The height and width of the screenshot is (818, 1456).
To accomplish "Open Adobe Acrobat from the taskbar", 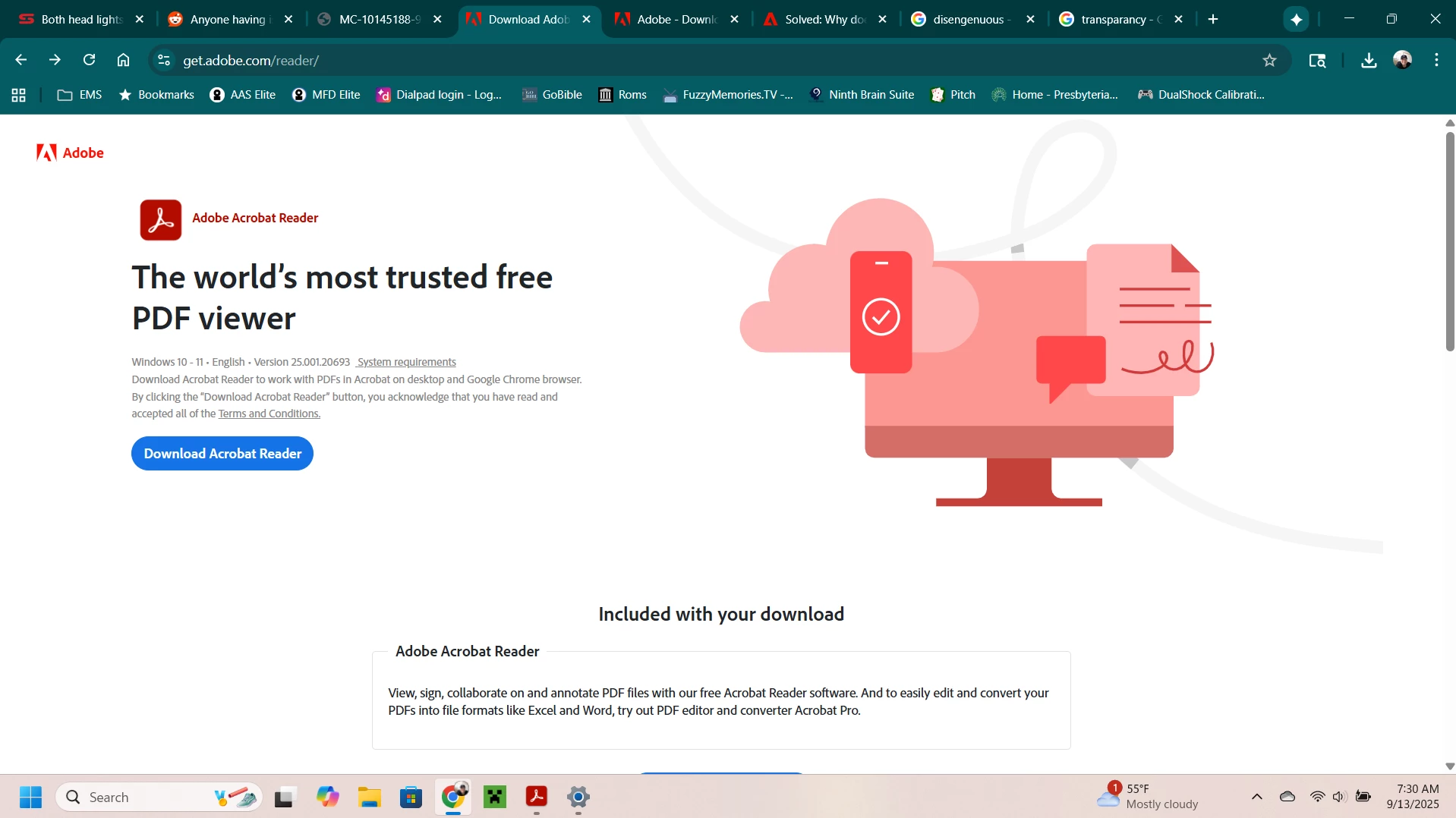I will point(537,797).
